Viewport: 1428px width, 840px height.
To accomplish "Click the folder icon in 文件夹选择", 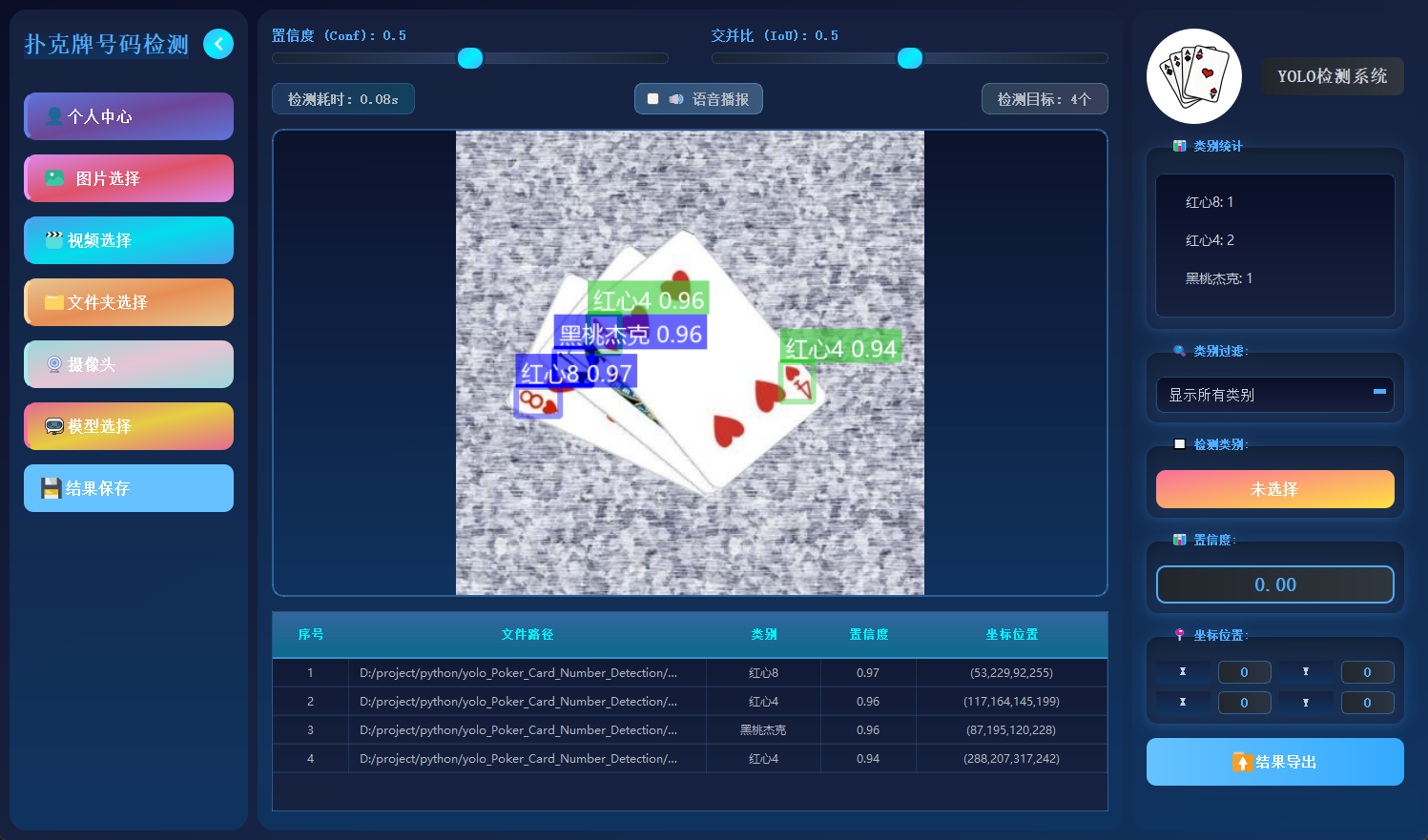I will pos(54,302).
